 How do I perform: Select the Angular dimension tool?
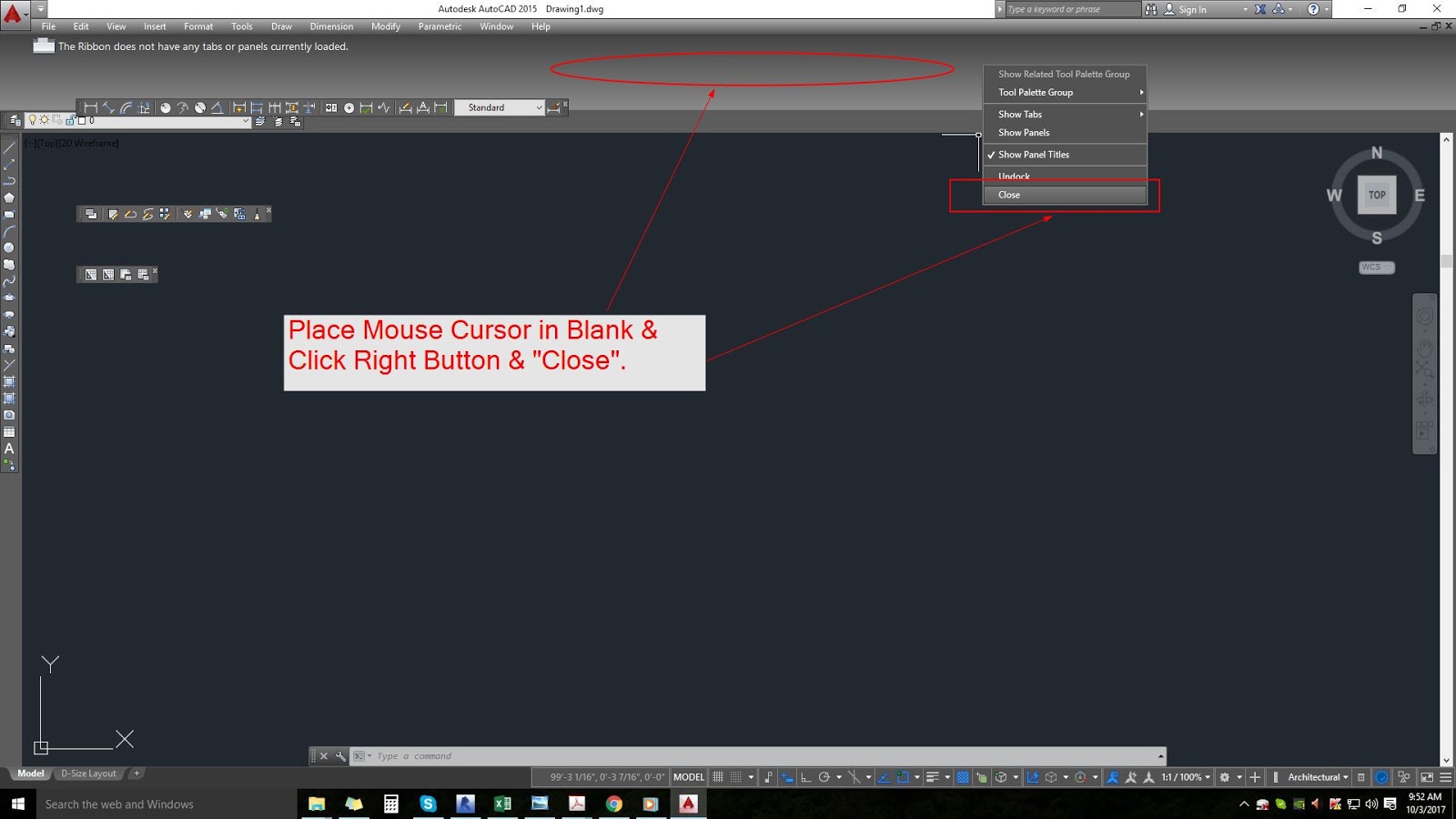point(219,107)
